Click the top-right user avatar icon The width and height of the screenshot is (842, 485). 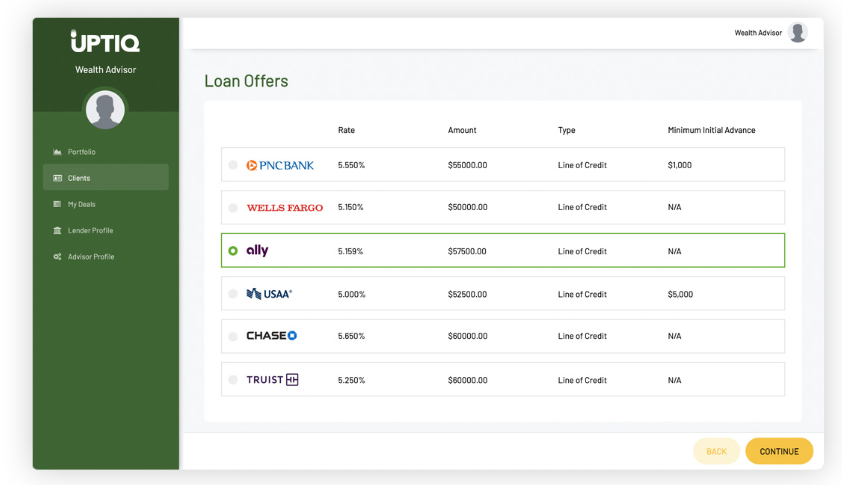pyautogui.click(x=797, y=32)
